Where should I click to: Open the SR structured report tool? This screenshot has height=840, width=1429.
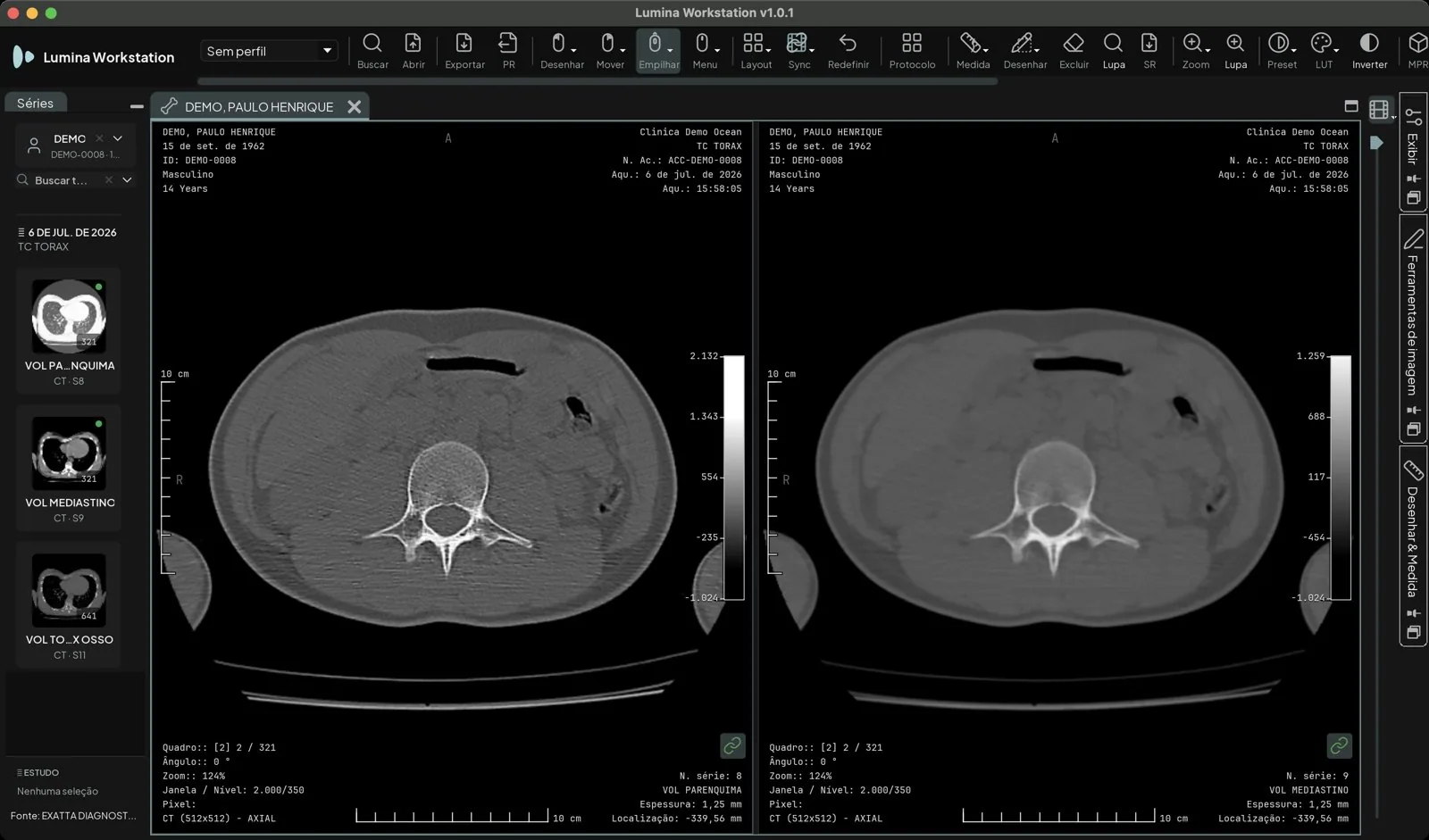pos(1149,51)
